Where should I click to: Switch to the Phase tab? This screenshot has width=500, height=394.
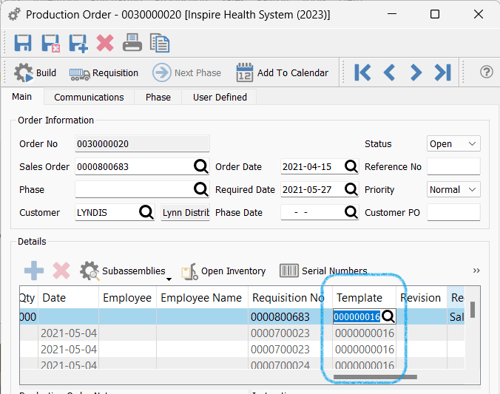(158, 97)
